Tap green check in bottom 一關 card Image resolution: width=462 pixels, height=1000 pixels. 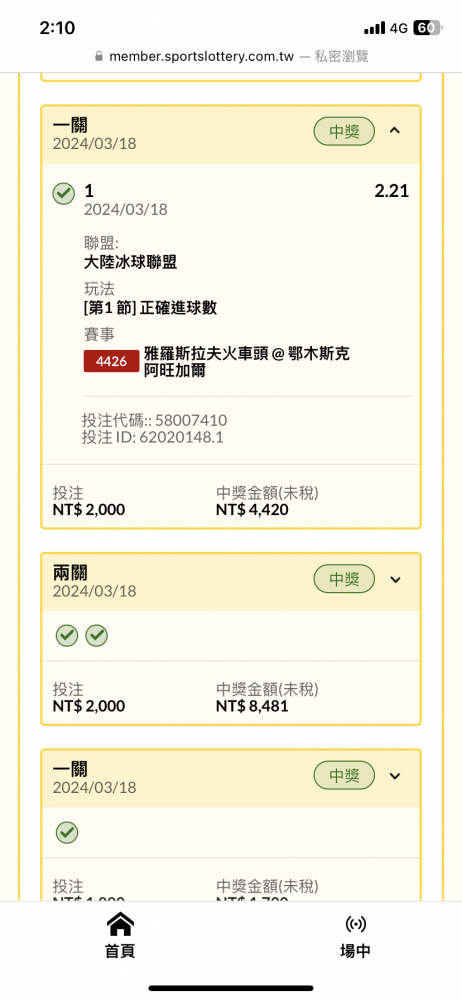point(66,832)
